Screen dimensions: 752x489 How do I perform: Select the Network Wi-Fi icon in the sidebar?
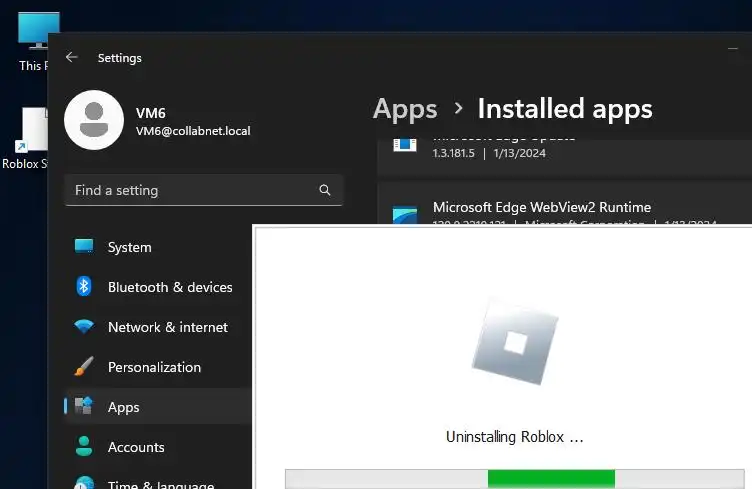[84, 326]
